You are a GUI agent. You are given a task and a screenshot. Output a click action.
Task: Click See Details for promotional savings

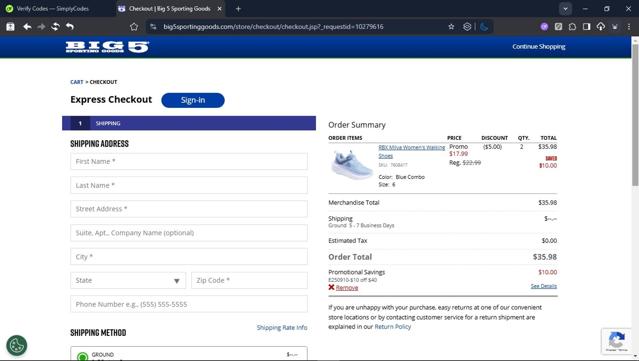click(544, 286)
